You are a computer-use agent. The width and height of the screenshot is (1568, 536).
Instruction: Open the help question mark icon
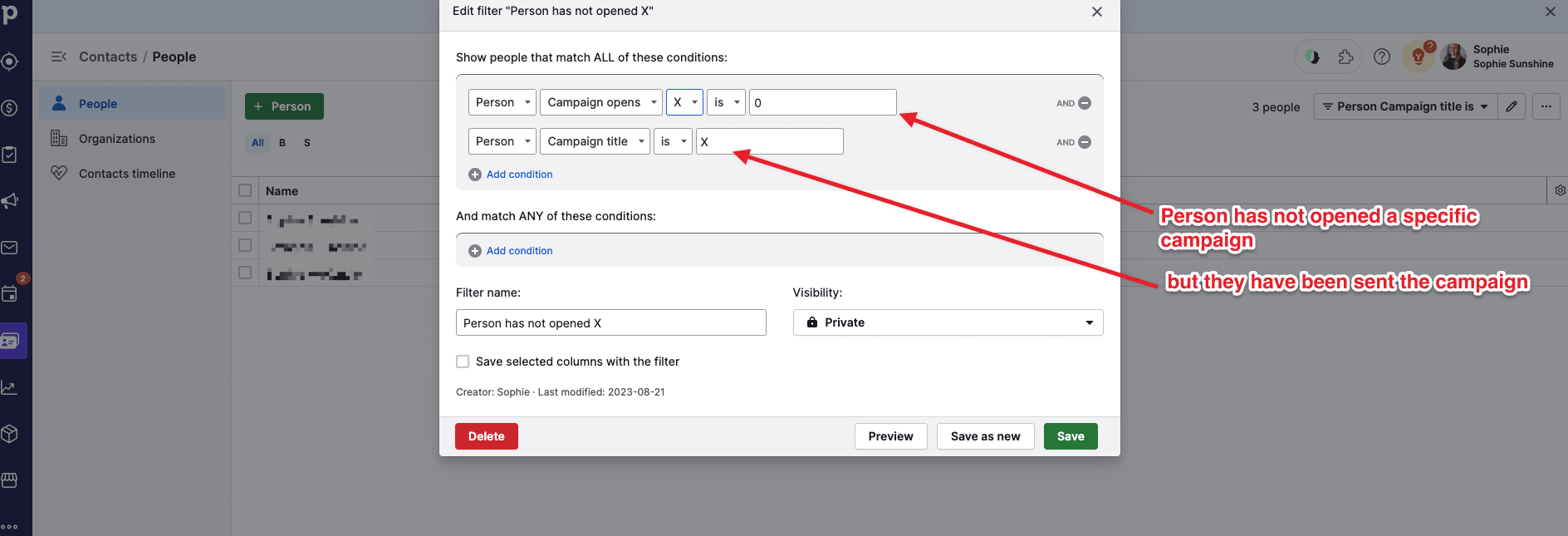point(1382,57)
